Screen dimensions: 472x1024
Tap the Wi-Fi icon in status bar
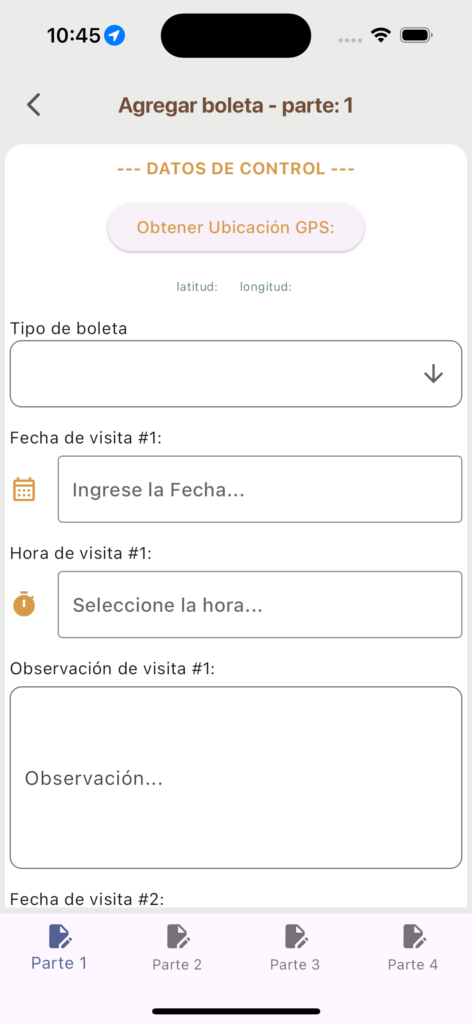pos(380,35)
